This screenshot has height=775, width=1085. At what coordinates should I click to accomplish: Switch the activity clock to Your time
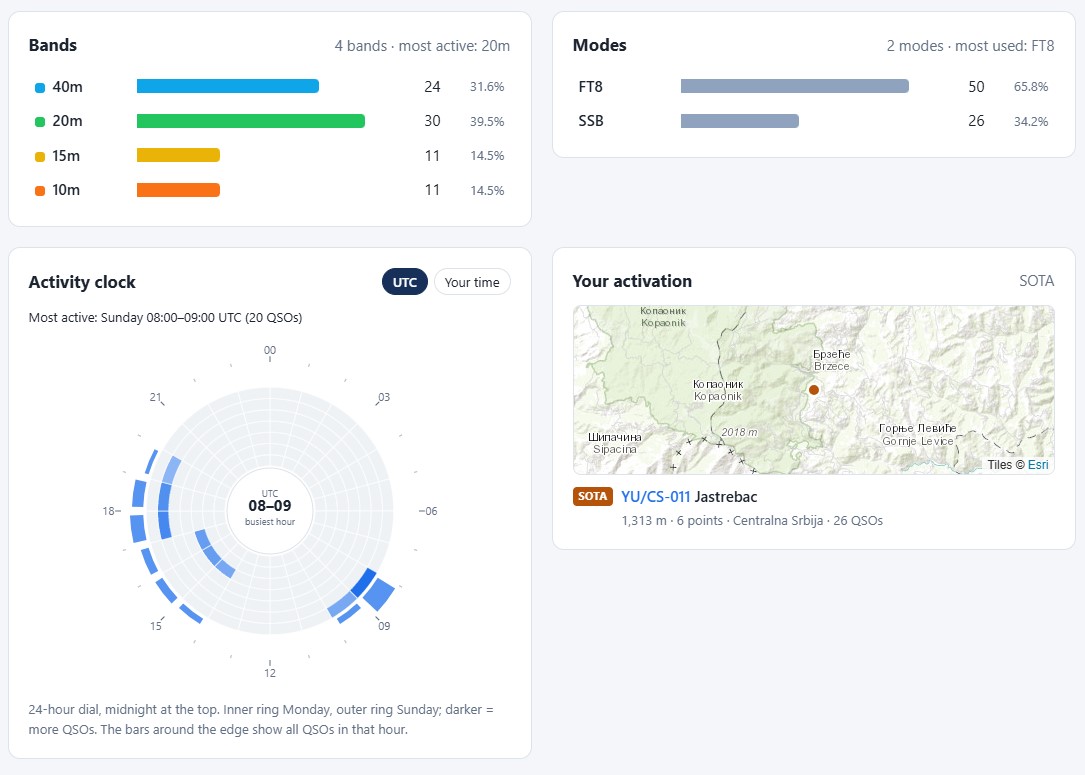[x=472, y=282]
